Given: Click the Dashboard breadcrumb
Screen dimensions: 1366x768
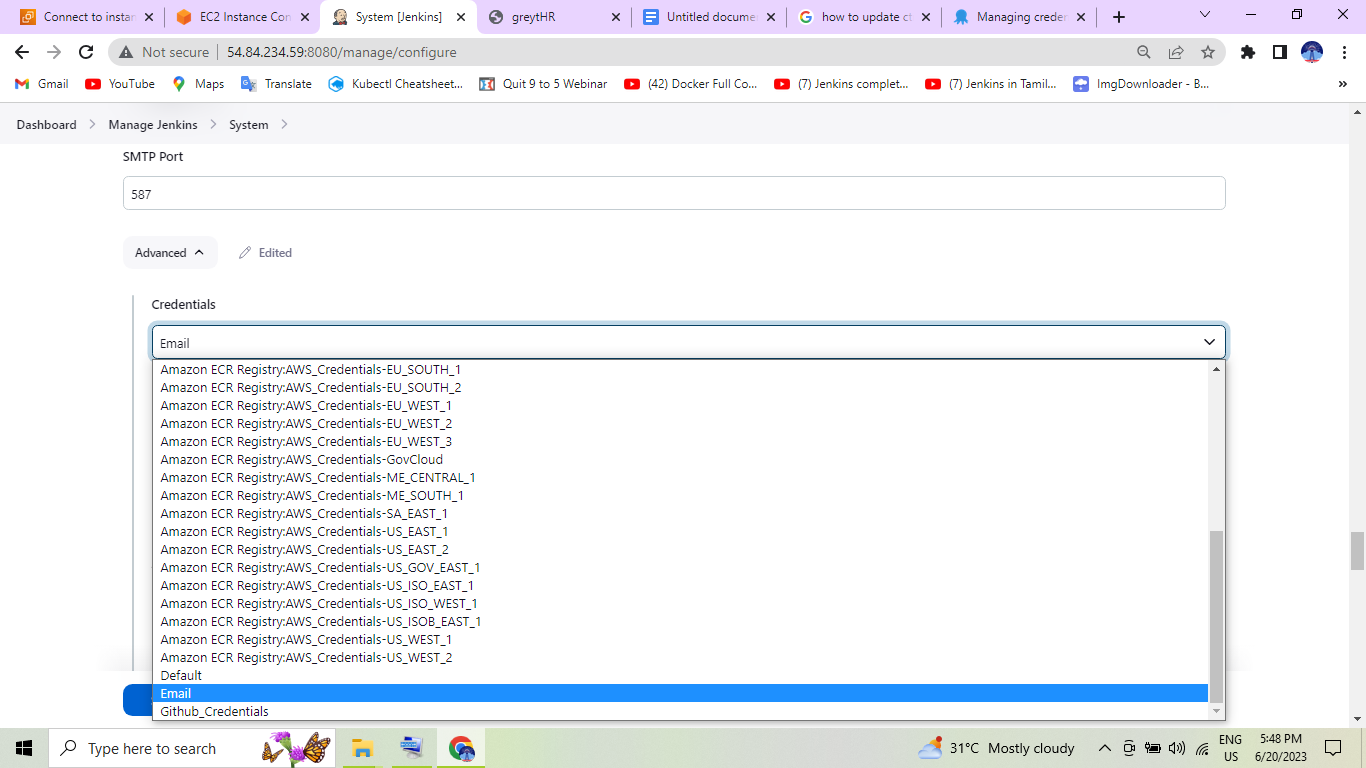Looking at the screenshot, I should tap(46, 125).
